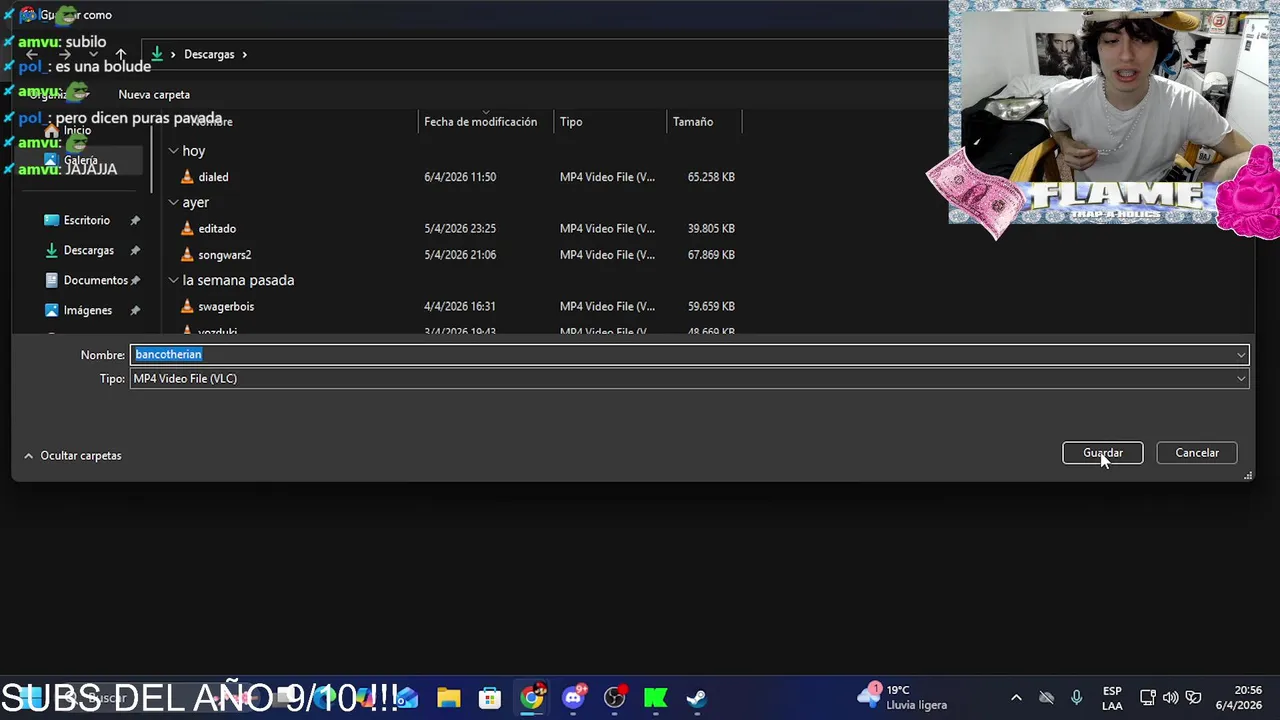The width and height of the screenshot is (1280, 720).
Task: Open the weather widget showing 19°C
Action: [x=902, y=697]
